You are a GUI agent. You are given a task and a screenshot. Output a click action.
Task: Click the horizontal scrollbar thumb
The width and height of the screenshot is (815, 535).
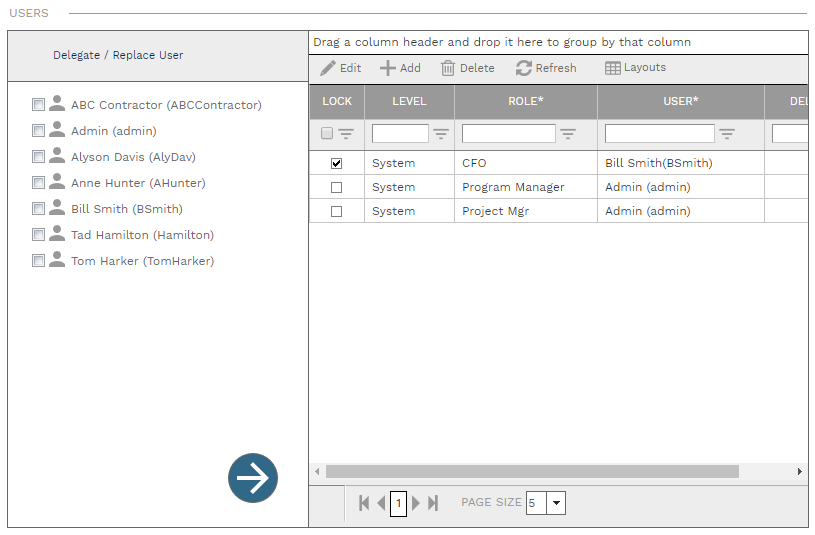532,472
